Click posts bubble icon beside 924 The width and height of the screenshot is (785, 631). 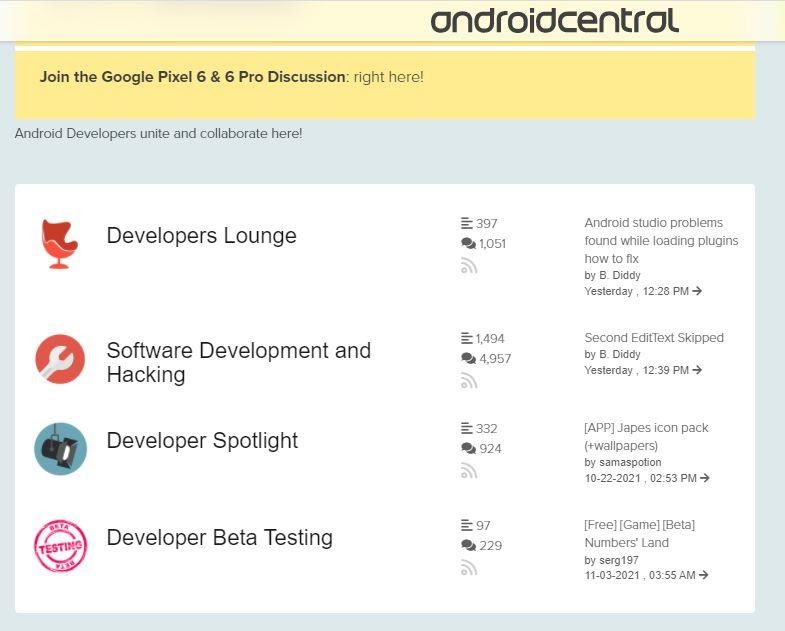point(468,448)
